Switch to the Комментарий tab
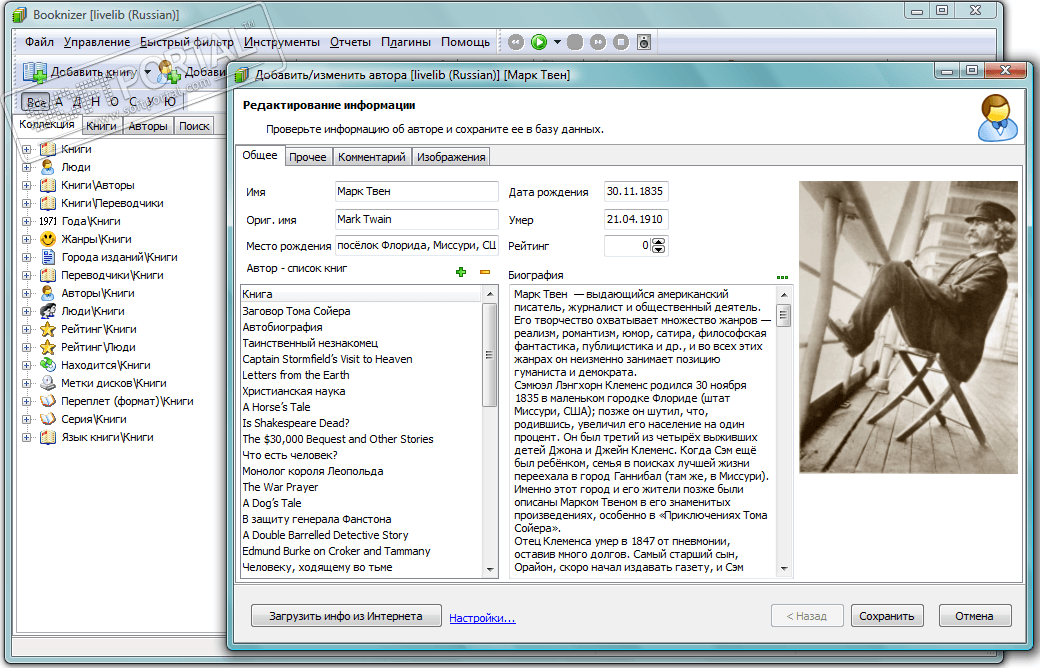This screenshot has width=1040, height=668. (371, 157)
